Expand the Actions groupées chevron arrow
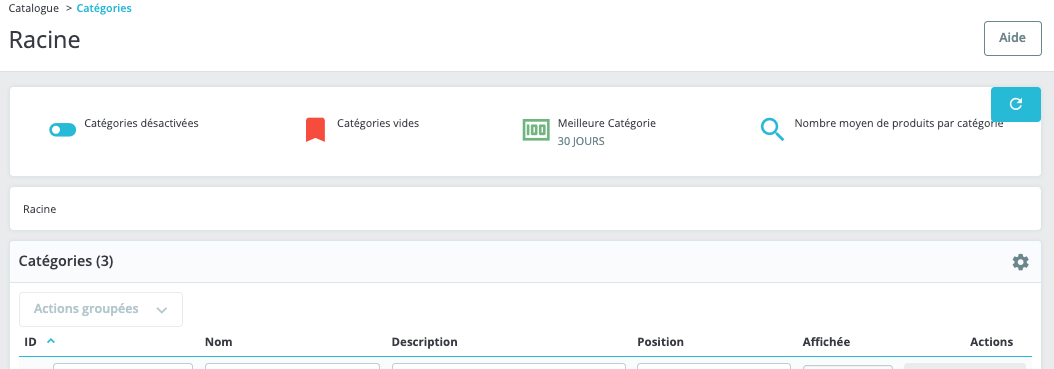Screen dimensions: 1054x369 point(161,310)
